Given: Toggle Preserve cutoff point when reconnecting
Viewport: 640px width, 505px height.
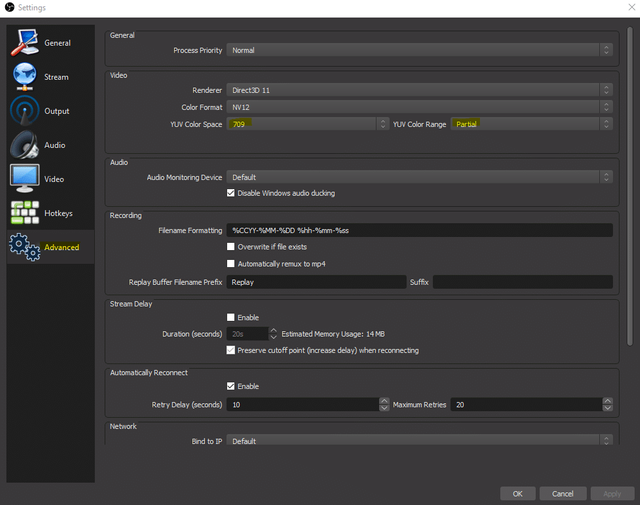Looking at the screenshot, I should (x=231, y=350).
